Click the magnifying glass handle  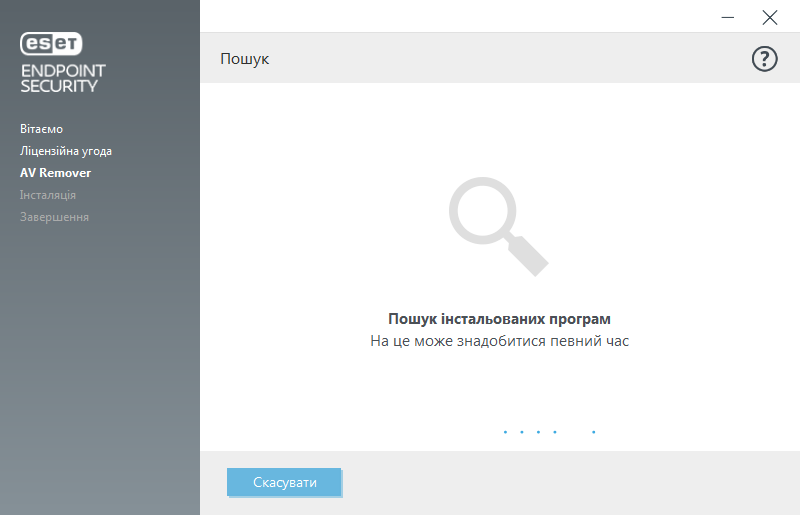click(x=530, y=256)
